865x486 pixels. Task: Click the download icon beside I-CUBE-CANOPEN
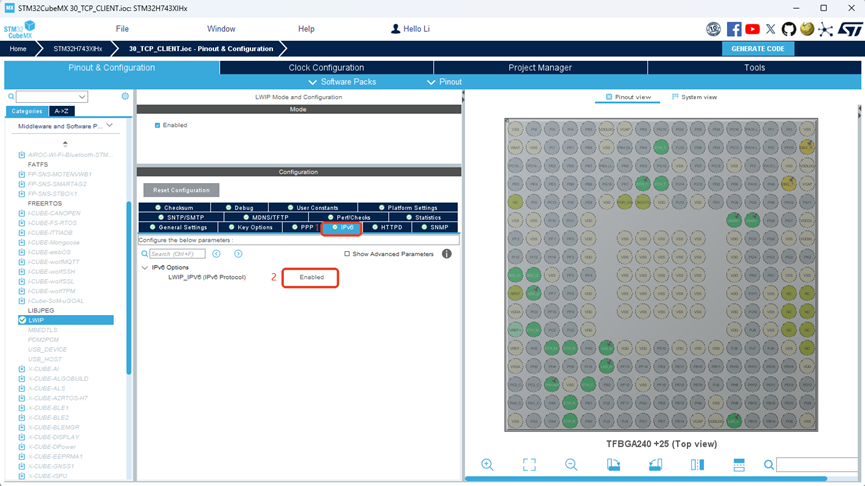click(x=22, y=213)
